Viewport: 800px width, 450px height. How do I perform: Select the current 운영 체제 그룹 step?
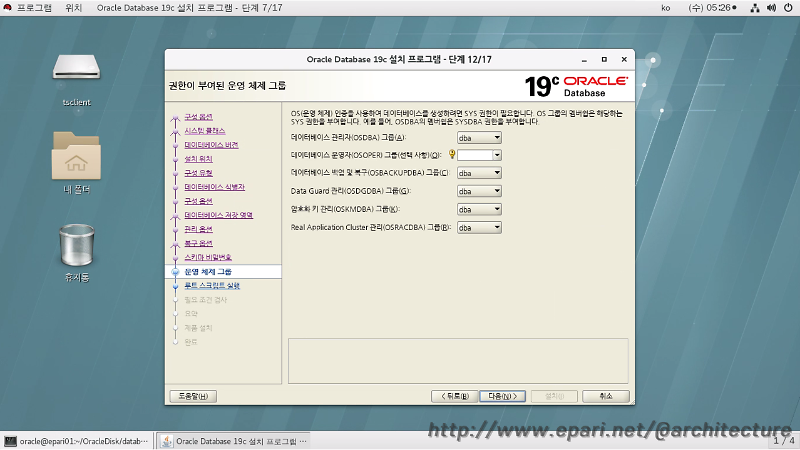(208, 271)
